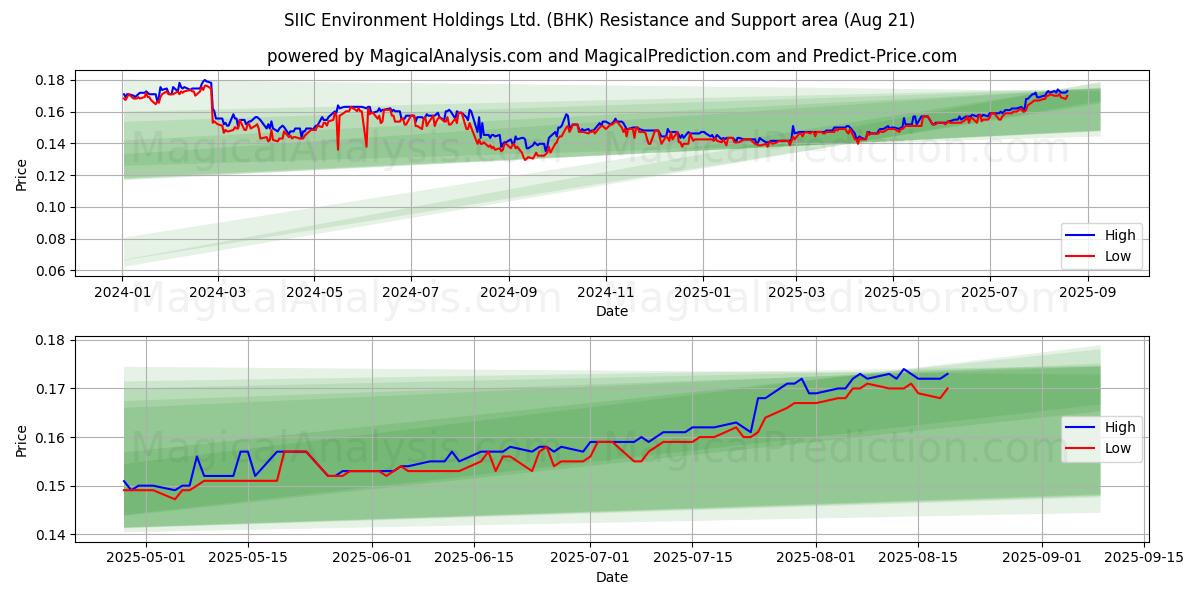Select the 2025-05-01 date tick label
This screenshot has width=1200, height=600.
pos(146,559)
